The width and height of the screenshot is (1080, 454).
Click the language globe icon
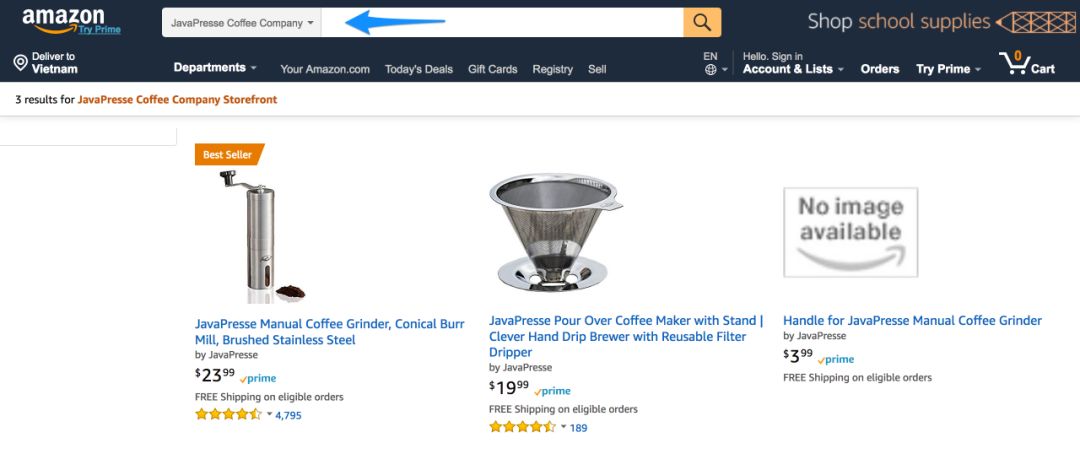pyautogui.click(x=710, y=70)
